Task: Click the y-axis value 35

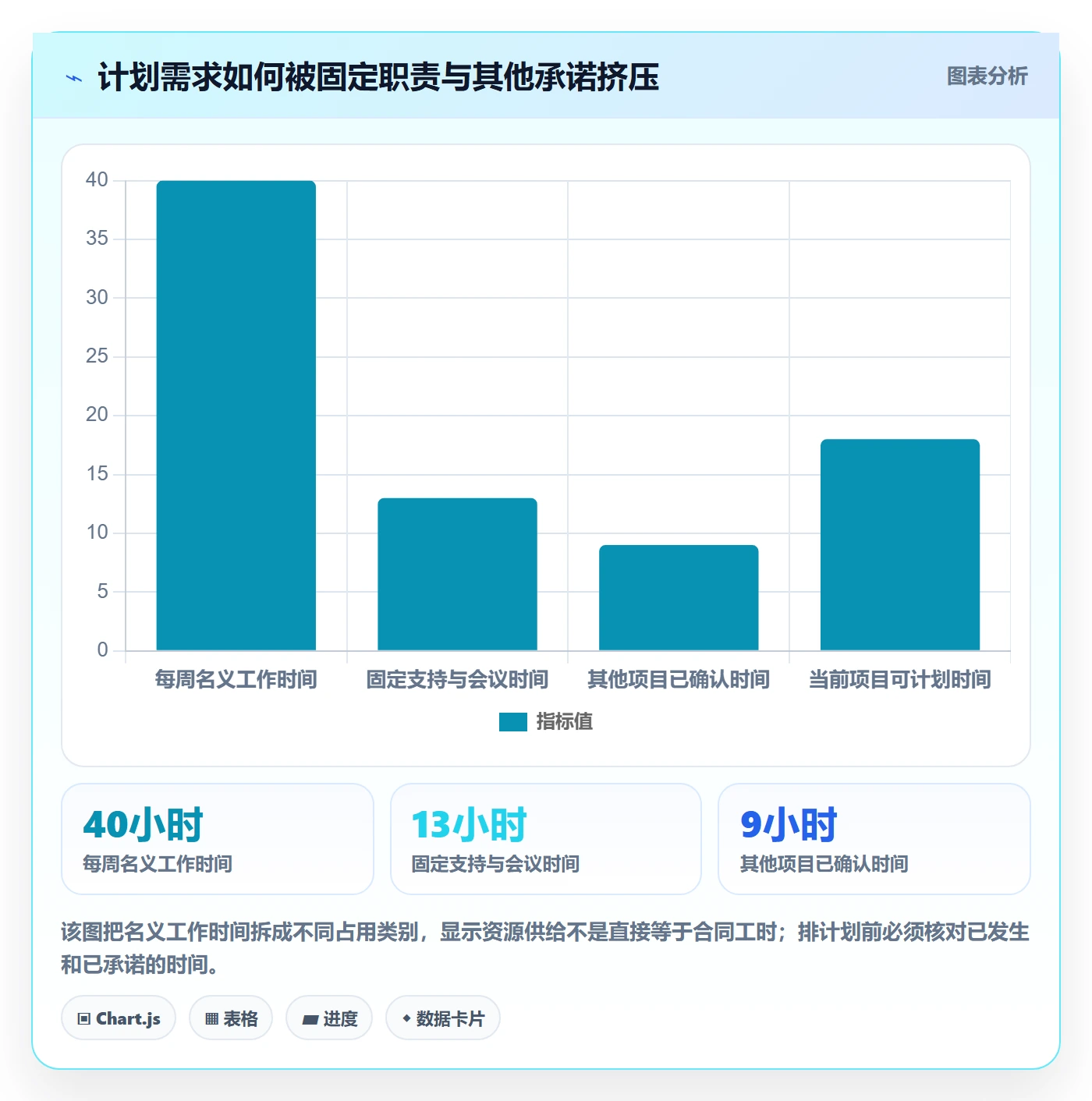Action: point(97,239)
